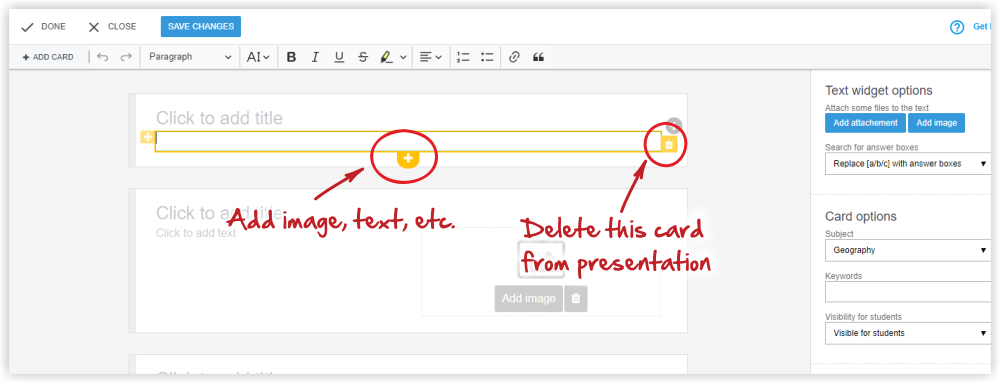Image resolution: width=1000 pixels, height=383 pixels.
Task: Click the grey Add image button
Action: coord(529,298)
